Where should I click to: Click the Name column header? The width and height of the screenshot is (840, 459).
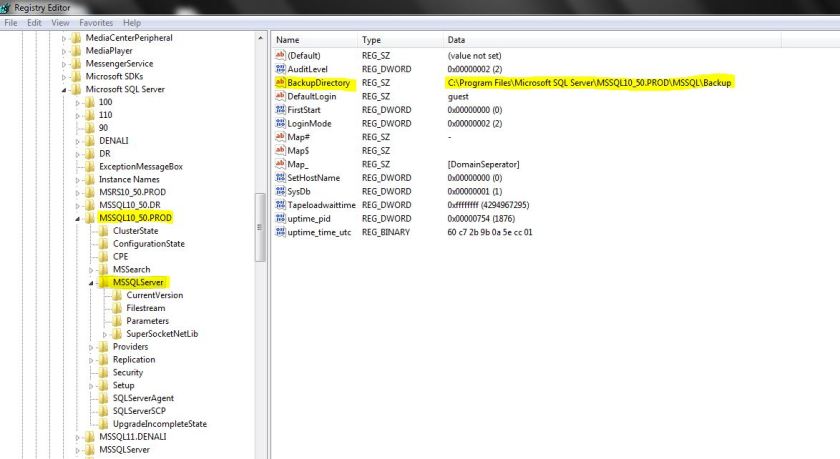pos(288,39)
